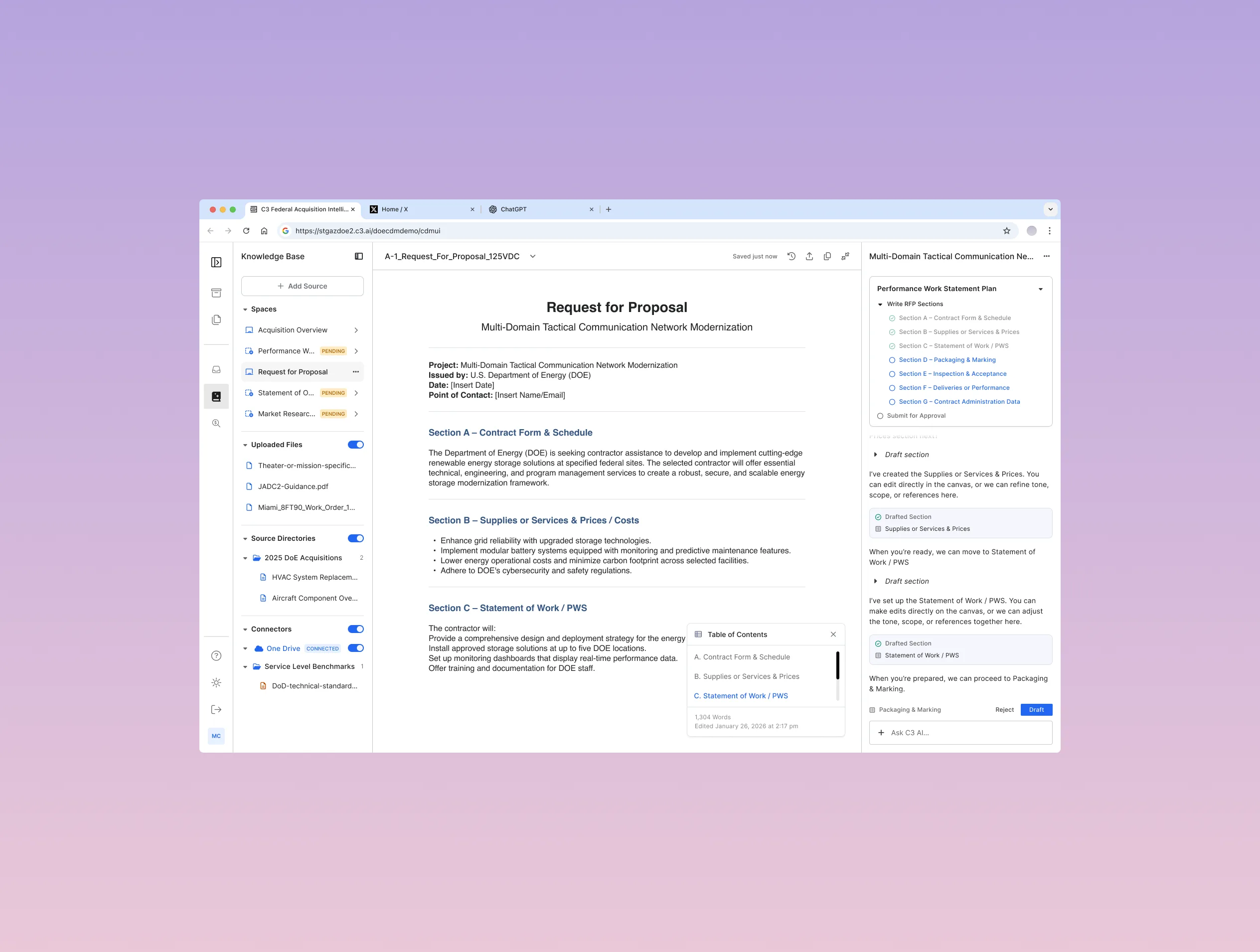Click the Add Source button
Screen dimensions: 1260x952
pos(303,286)
